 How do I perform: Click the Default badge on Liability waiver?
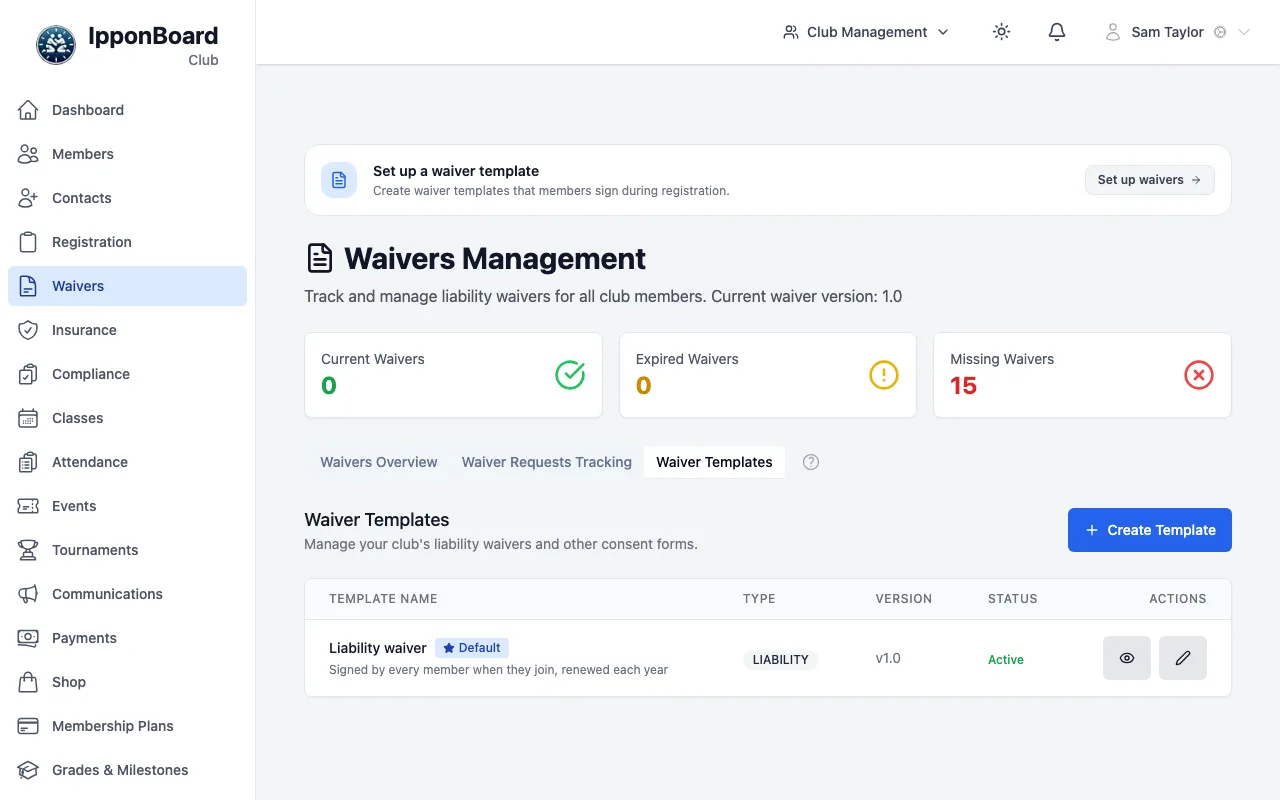tap(472, 648)
